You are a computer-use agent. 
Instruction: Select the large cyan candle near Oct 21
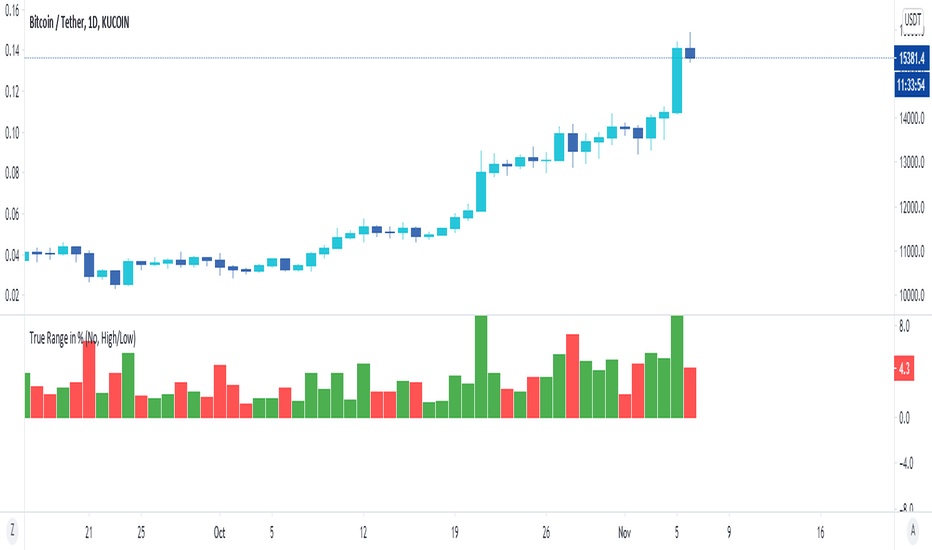(x=481, y=191)
